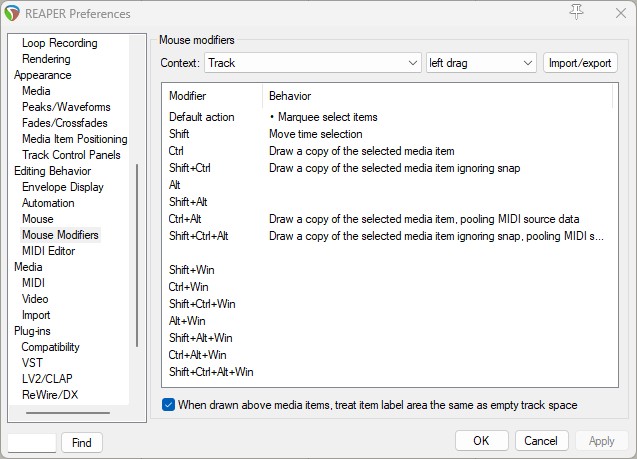This screenshot has height=459, width=637.
Task: Select Default action row Marquee select items
Action: point(389,117)
